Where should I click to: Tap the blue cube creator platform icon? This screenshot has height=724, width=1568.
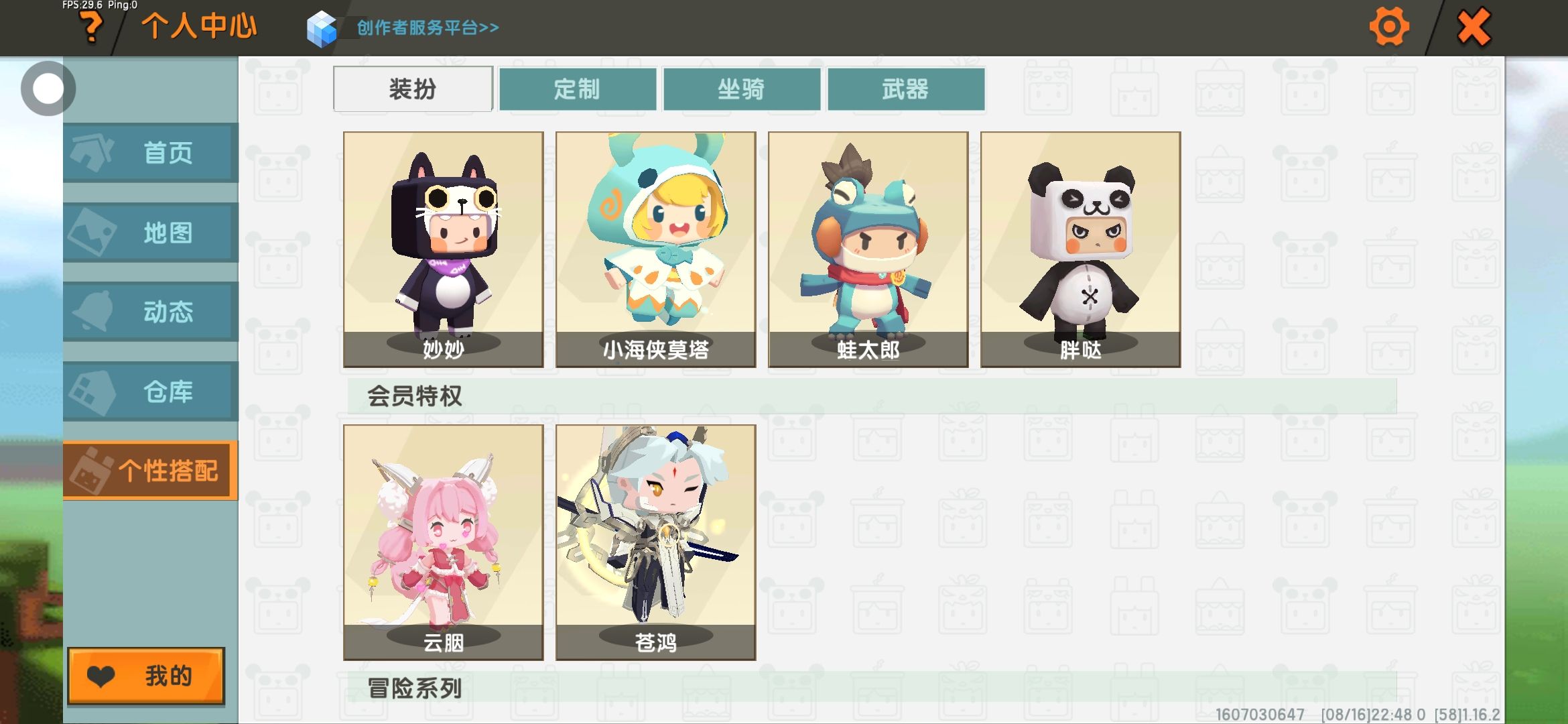pos(322,28)
